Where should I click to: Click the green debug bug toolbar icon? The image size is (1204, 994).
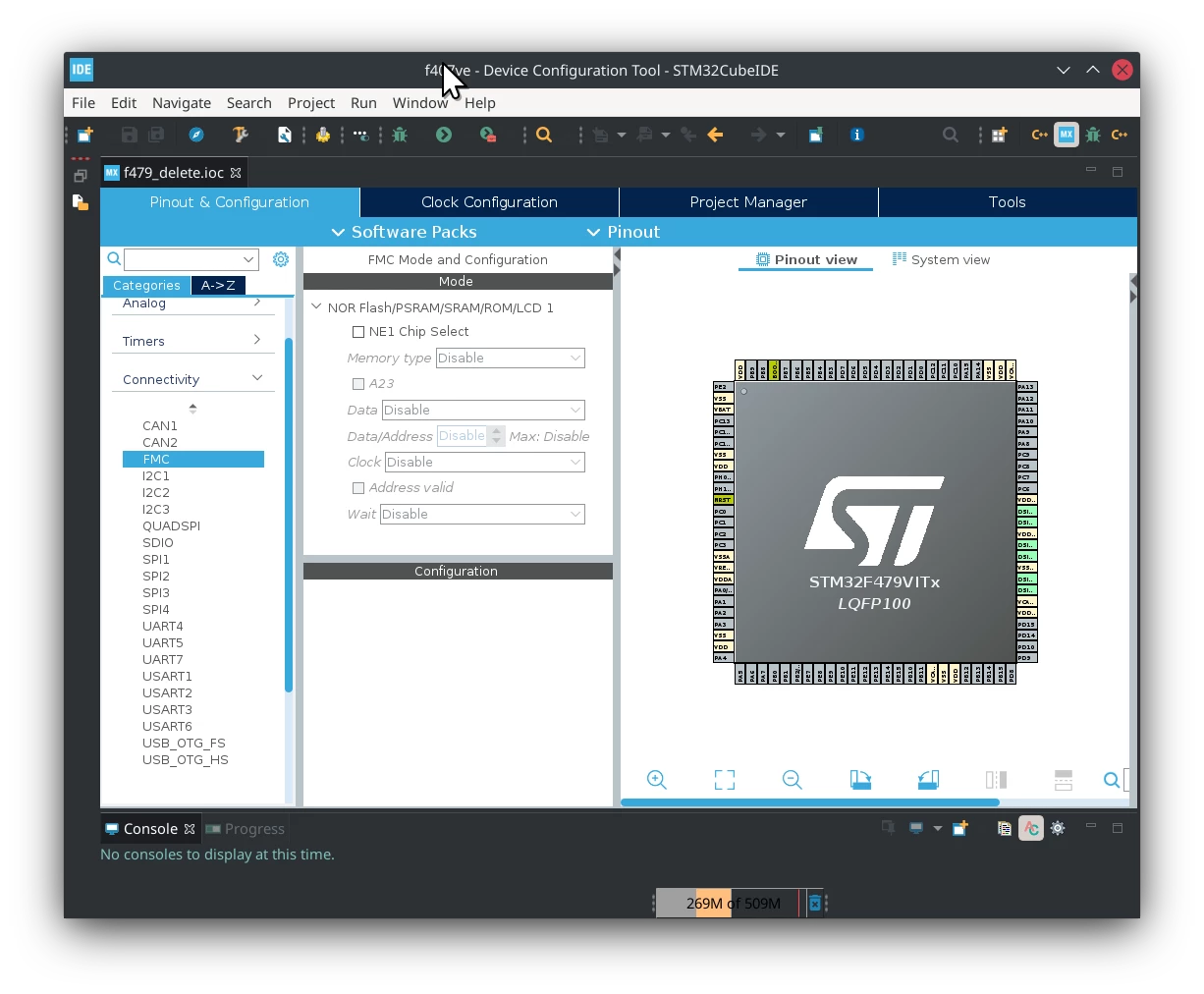coord(400,135)
